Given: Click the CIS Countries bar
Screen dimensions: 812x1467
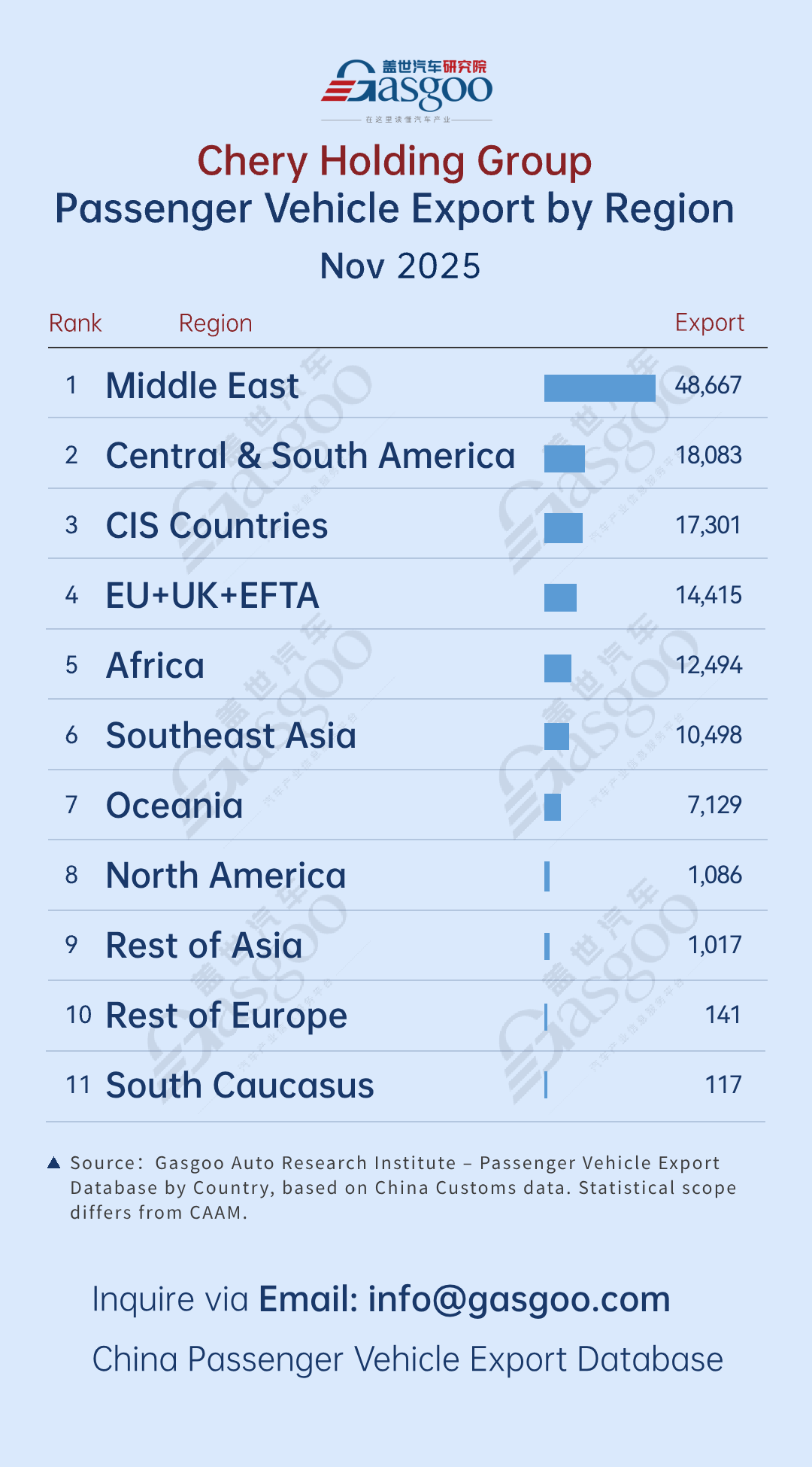Looking at the screenshot, I should pyautogui.click(x=563, y=528).
